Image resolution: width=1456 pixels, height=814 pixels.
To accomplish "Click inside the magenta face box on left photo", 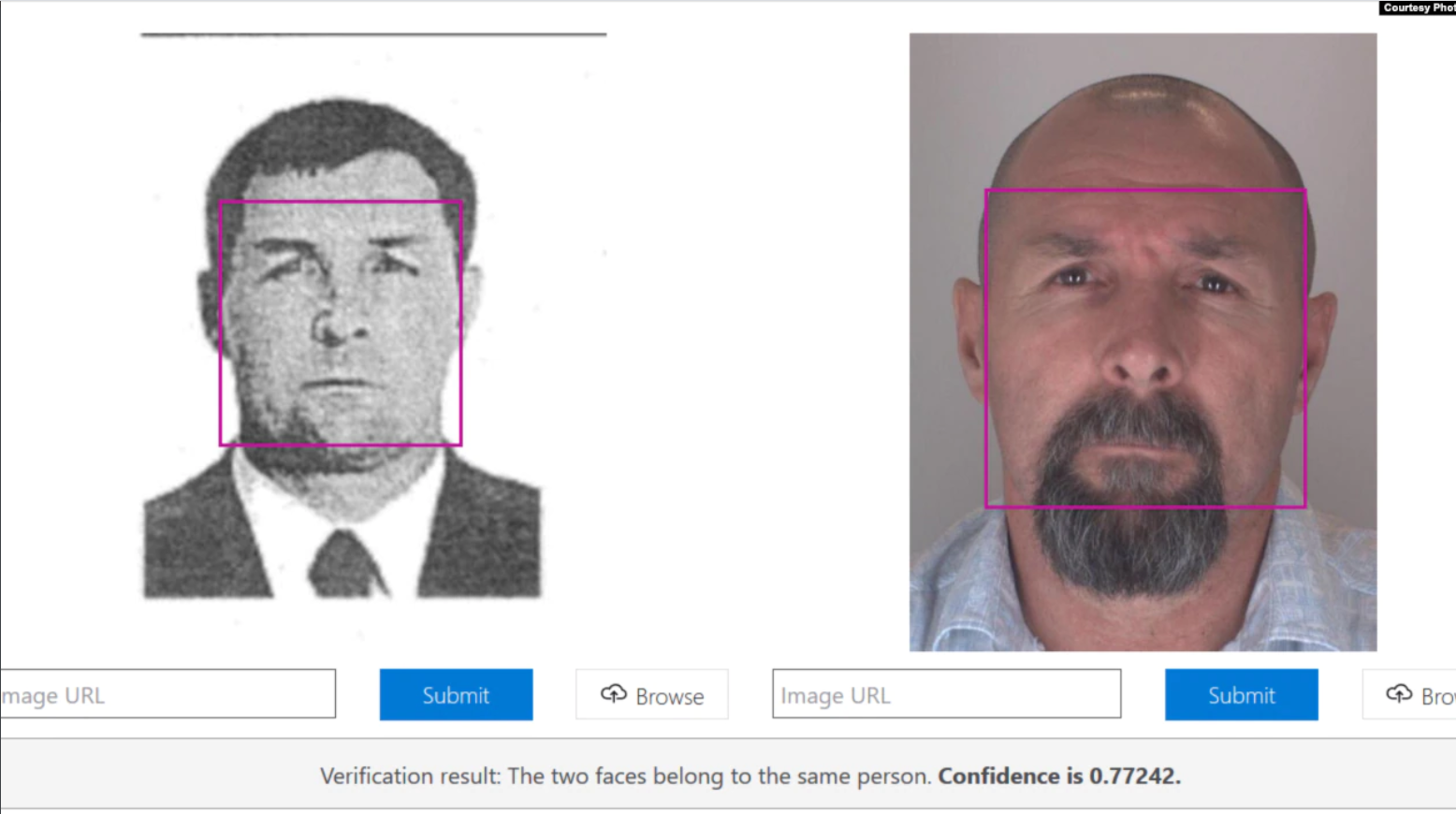I will (341, 323).
